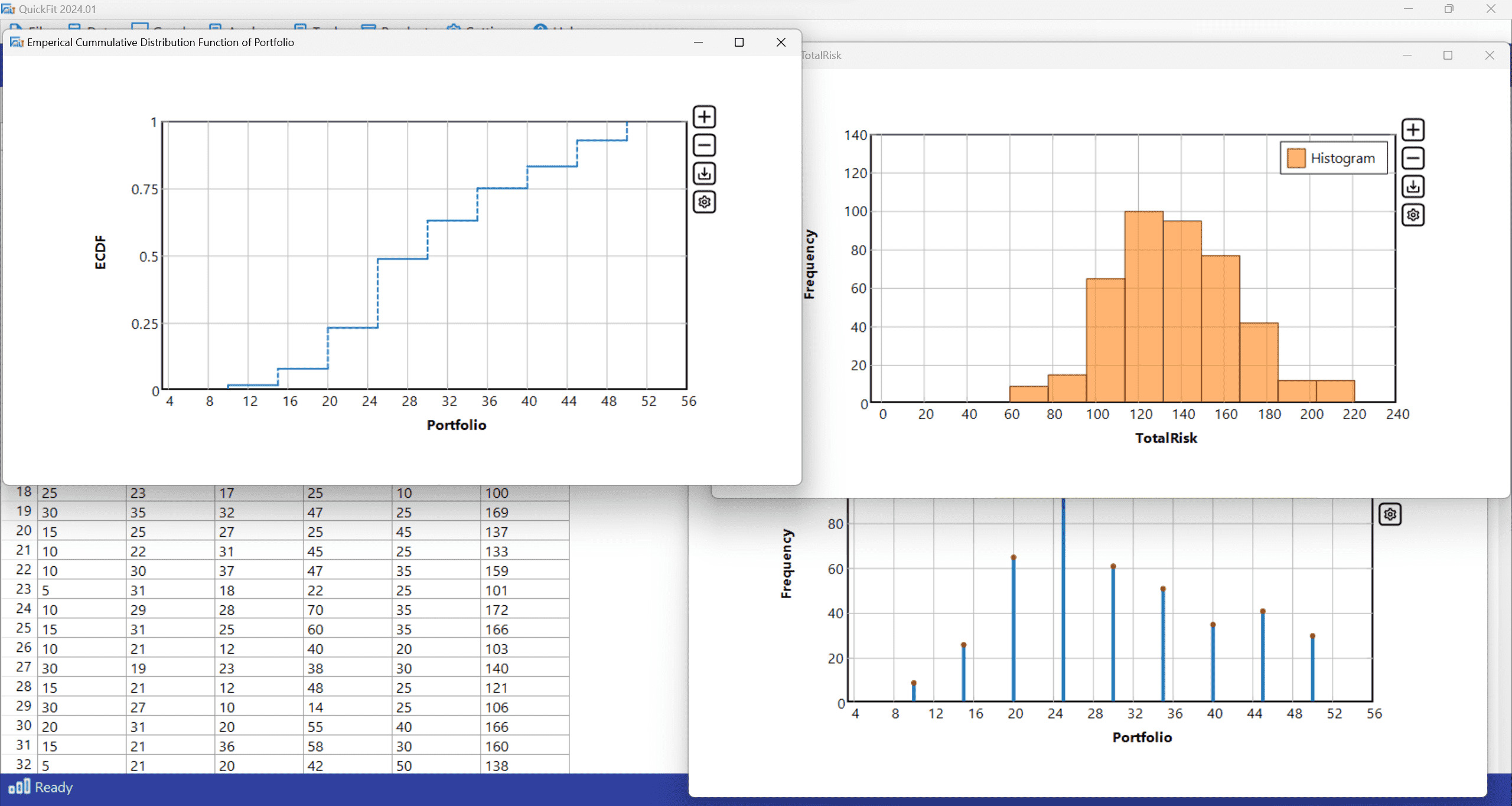
Task: Click the Histogram legend label
Action: 1342,158
